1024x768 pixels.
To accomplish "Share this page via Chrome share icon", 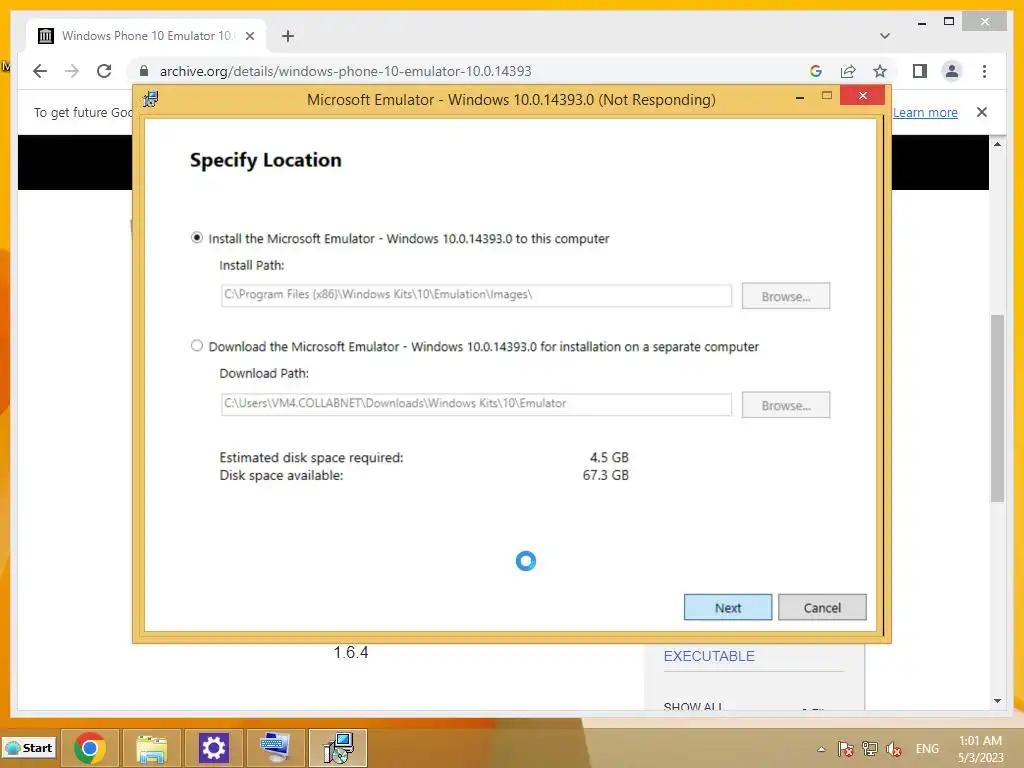I will click(x=848, y=71).
